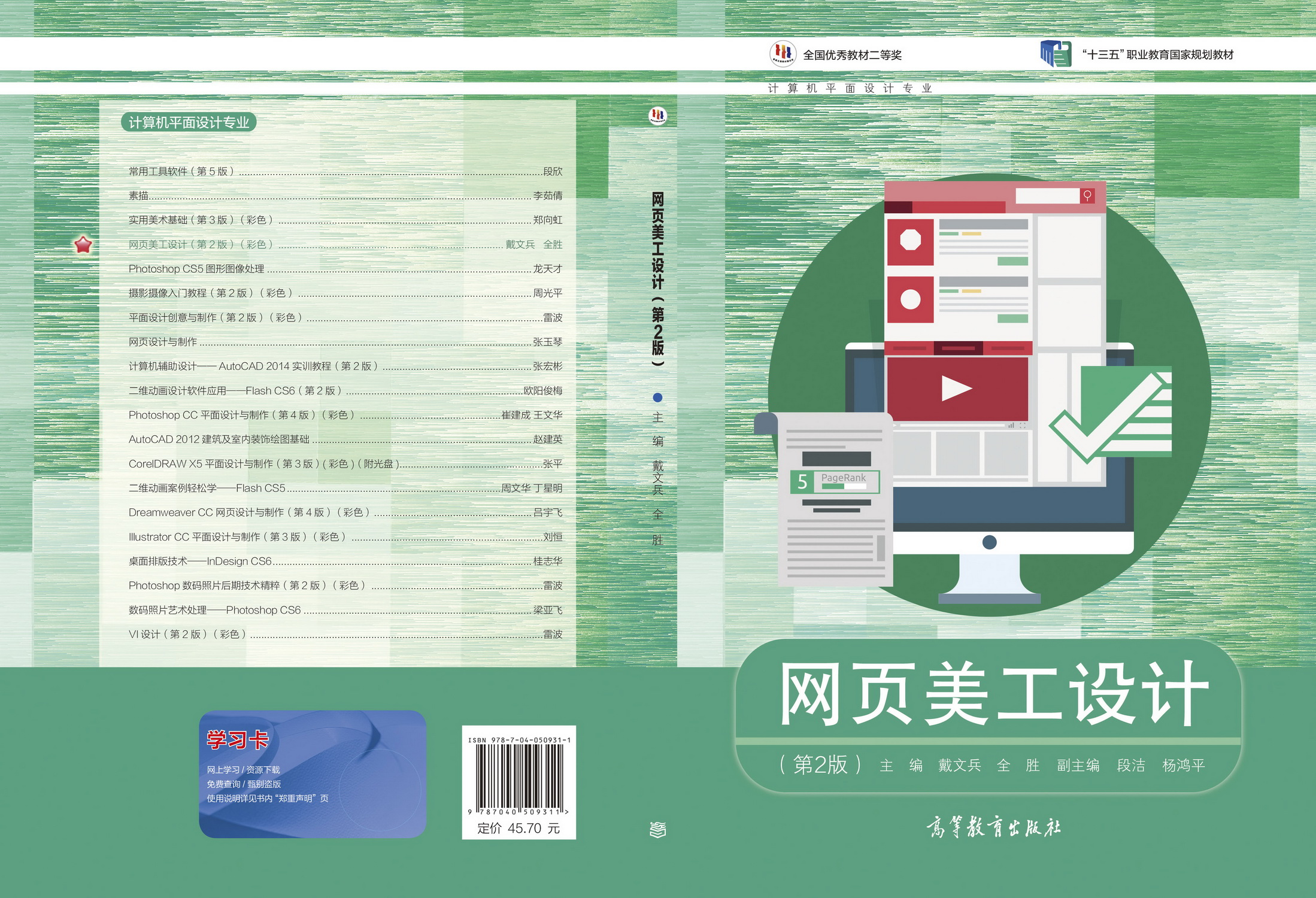Click the red star beside 网页美工设计 row
This screenshot has height=898, width=1316.
point(83,244)
